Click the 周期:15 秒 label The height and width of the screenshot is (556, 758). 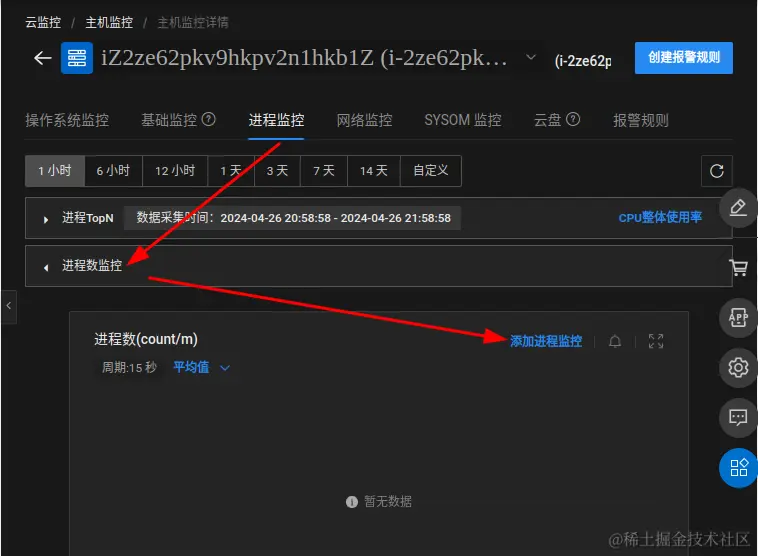point(129,367)
